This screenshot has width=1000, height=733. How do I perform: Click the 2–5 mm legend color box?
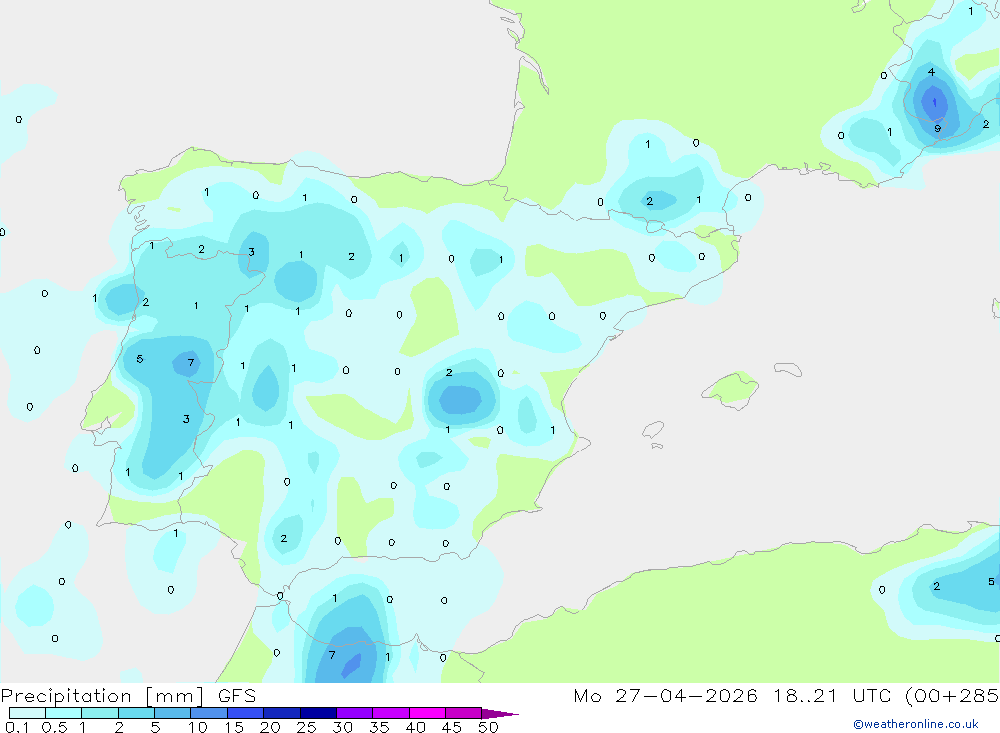click(136, 713)
